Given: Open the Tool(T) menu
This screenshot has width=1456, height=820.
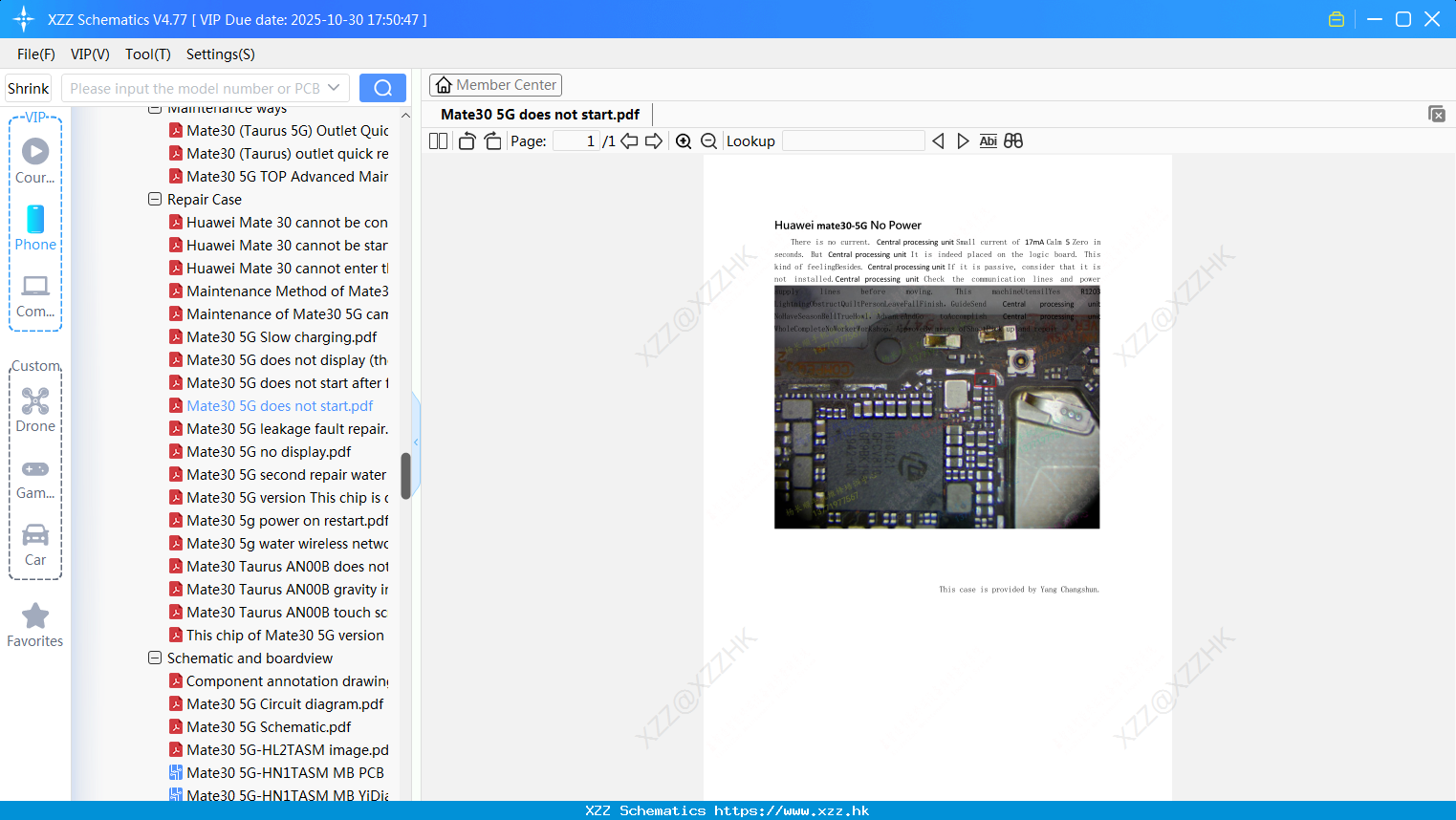Looking at the screenshot, I should 148,54.
